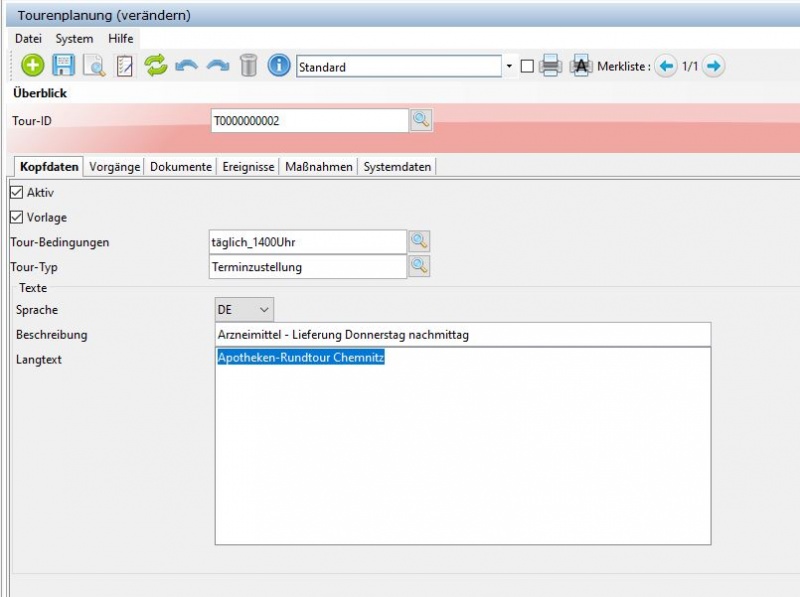The image size is (800, 597).
Task: Uncheck the Aktiv checkbox
Action: 16,192
